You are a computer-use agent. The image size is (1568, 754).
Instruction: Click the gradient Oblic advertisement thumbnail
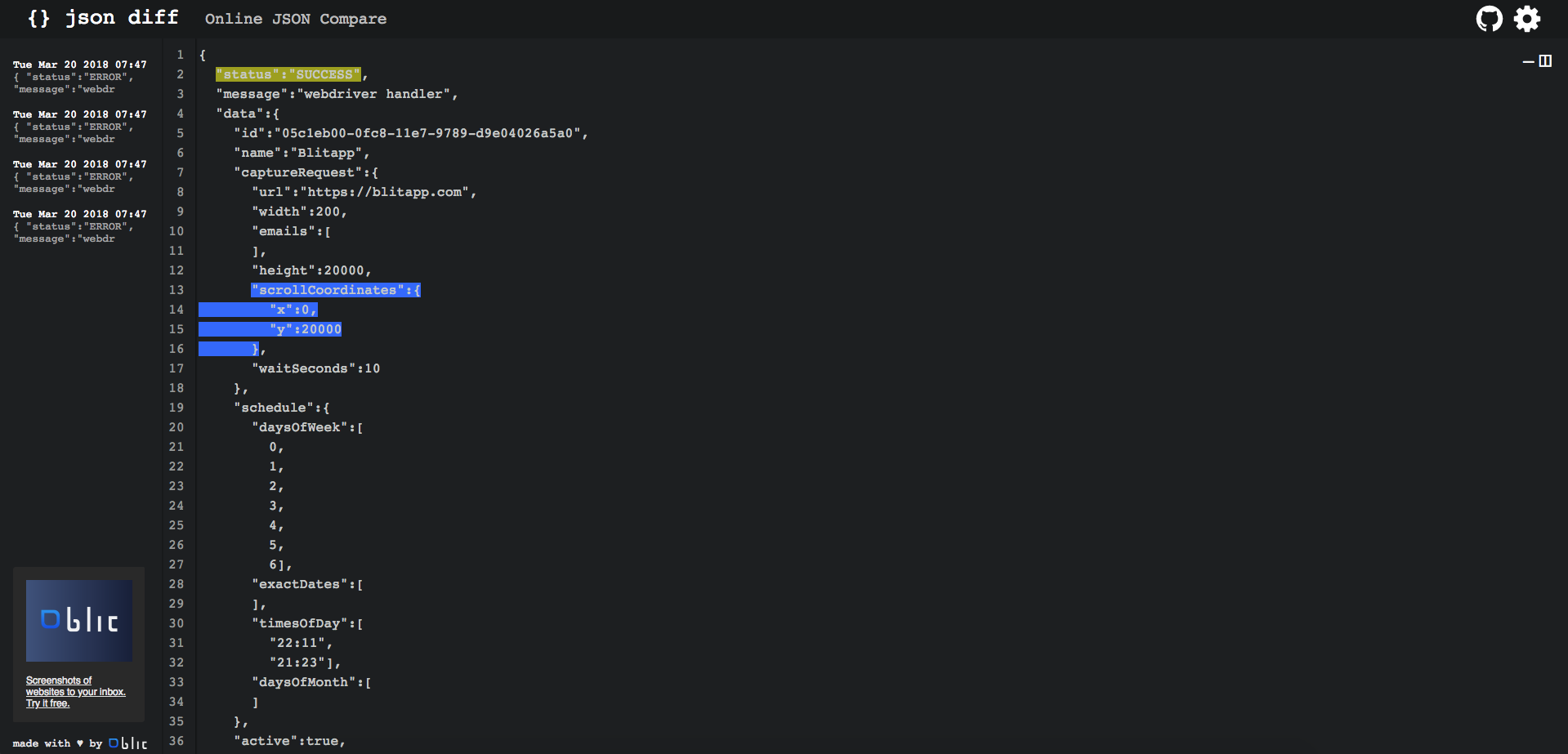coord(78,620)
